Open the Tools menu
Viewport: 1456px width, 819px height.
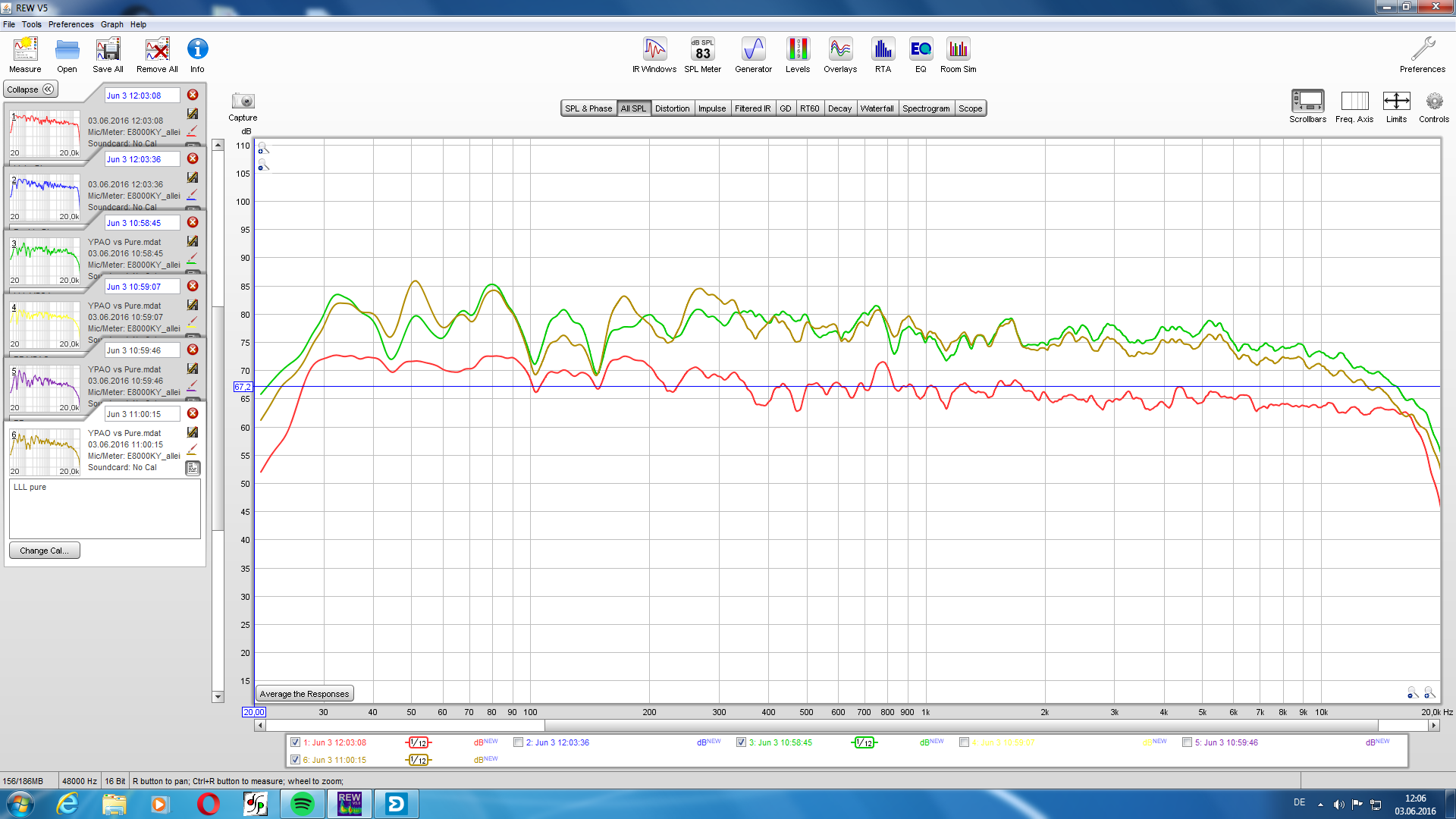pyautogui.click(x=32, y=24)
